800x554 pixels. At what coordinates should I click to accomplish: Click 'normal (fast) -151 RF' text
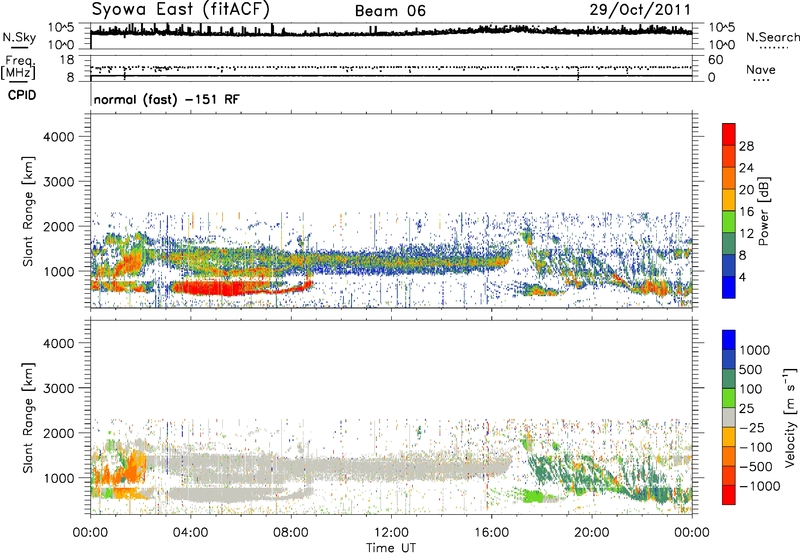[x=166, y=99]
